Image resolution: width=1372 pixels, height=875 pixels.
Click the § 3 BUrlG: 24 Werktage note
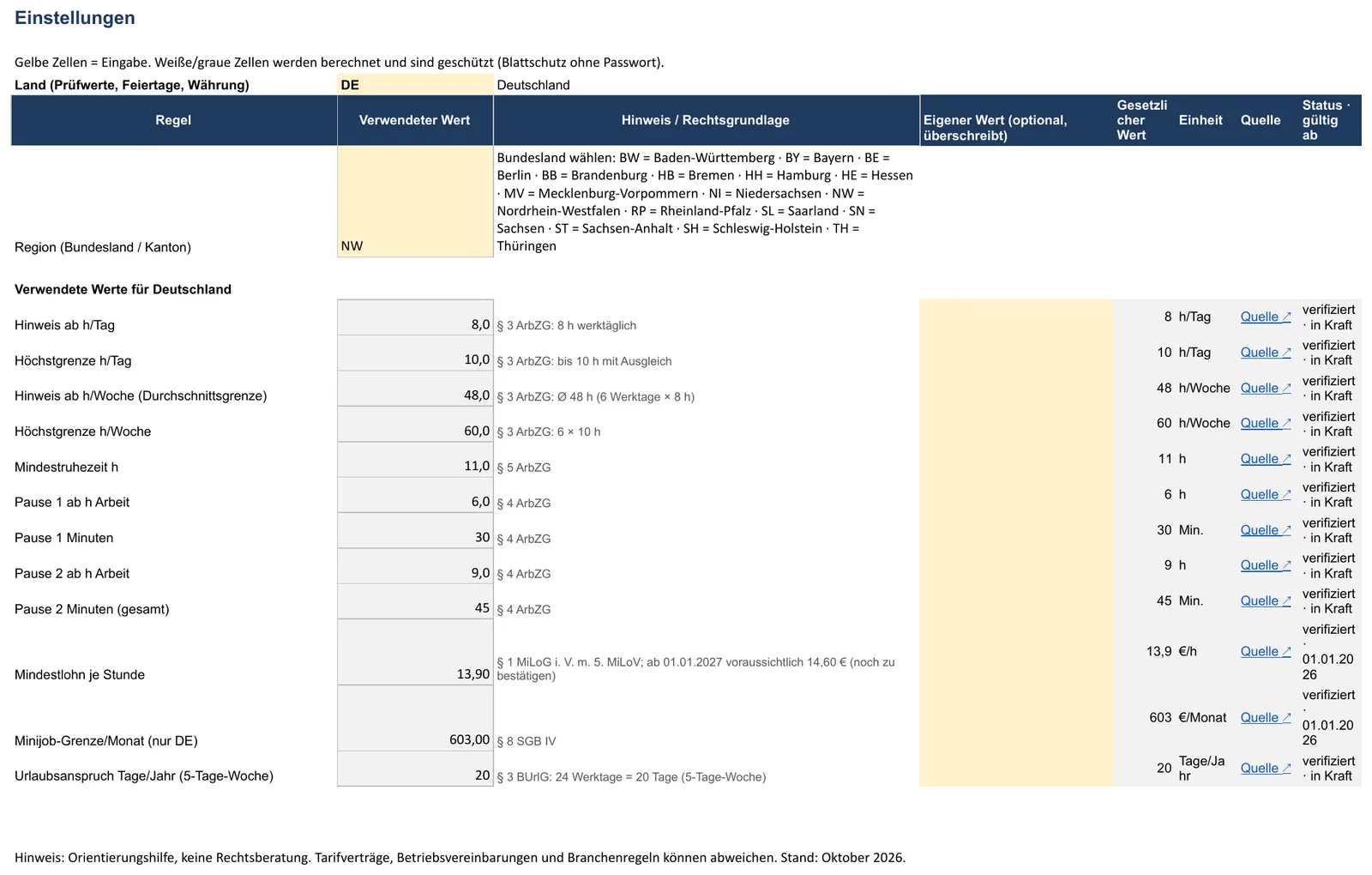tap(631, 777)
